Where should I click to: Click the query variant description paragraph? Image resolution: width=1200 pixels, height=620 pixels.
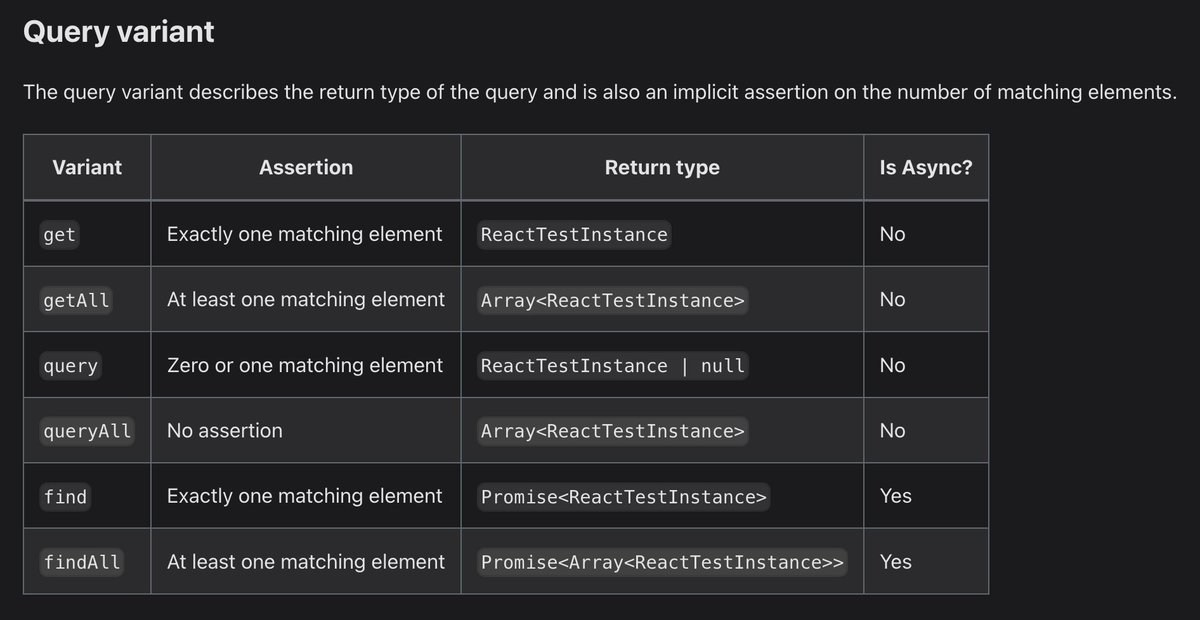(x=599, y=93)
